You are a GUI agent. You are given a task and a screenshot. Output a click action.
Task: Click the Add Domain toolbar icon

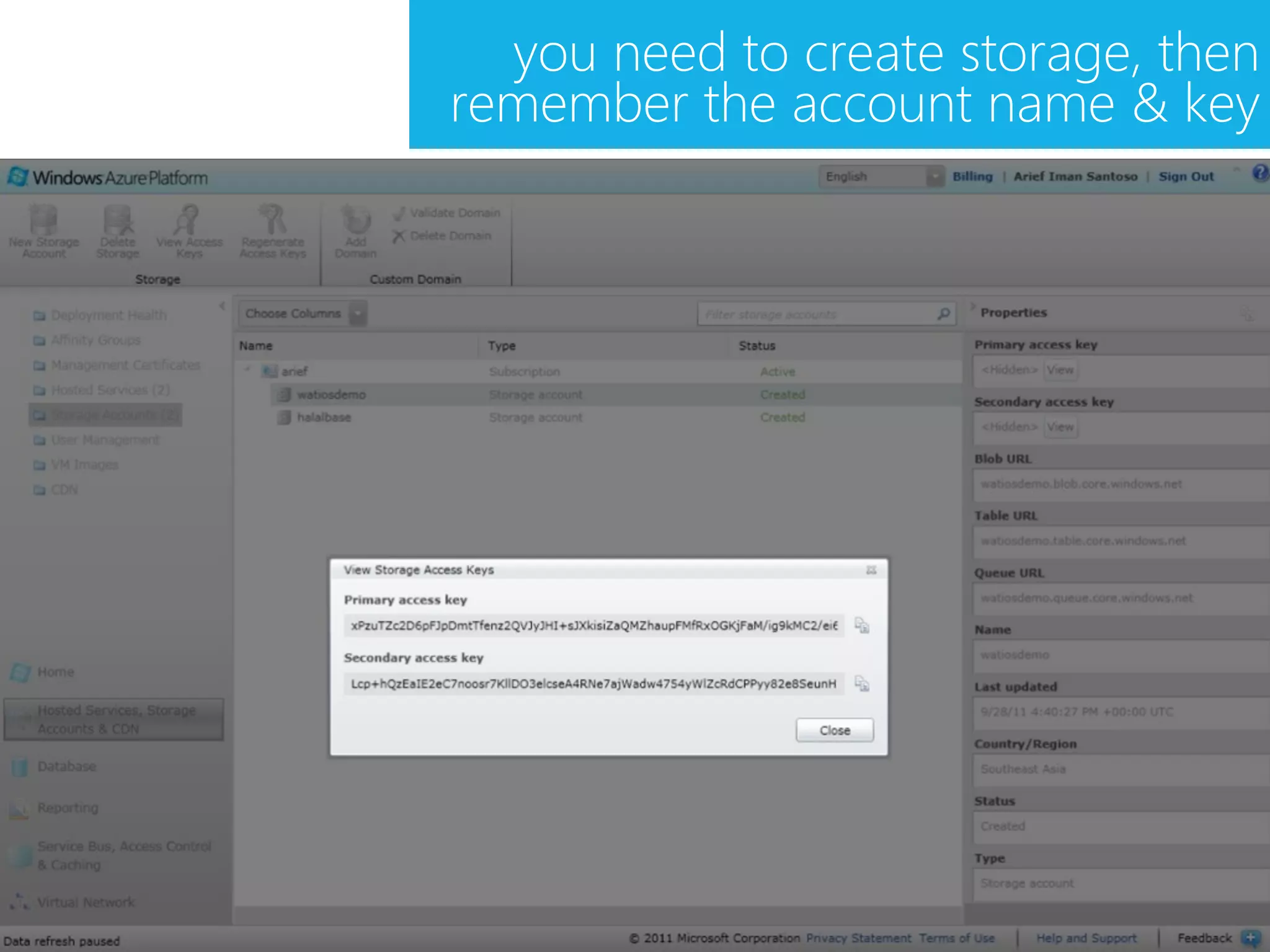click(356, 232)
